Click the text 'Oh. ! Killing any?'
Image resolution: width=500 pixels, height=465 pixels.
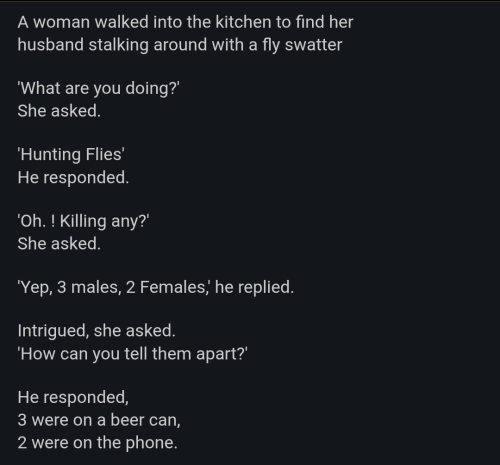tap(83, 221)
